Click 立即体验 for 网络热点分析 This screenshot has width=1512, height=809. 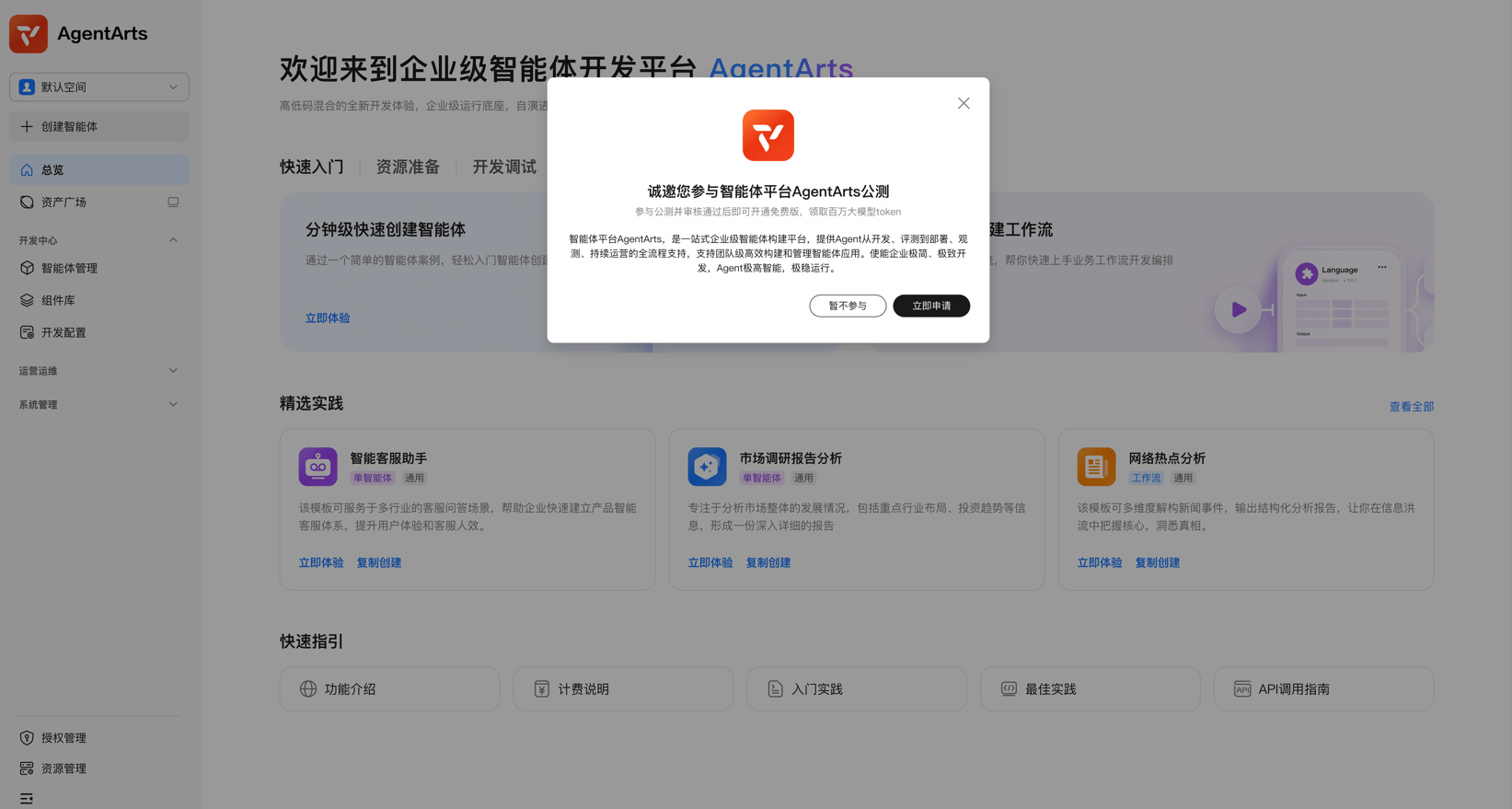(1100, 563)
